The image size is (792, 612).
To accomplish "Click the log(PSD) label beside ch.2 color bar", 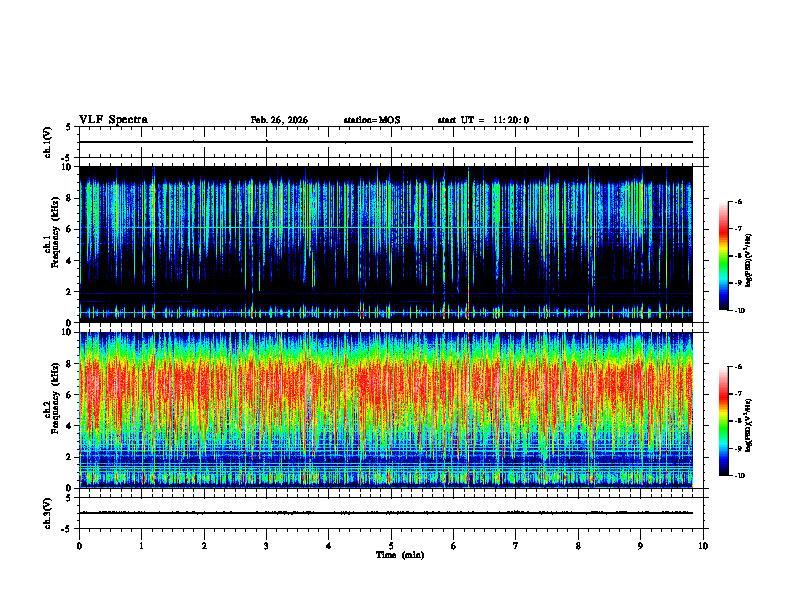I will [x=749, y=425].
